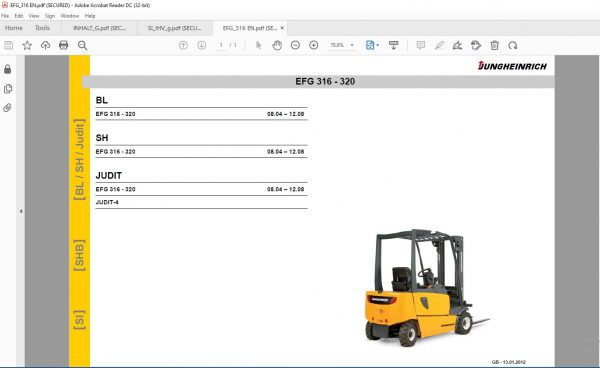Image resolution: width=600 pixels, height=368 pixels.
Task: Click the [SHB] sidebar label
Action: [x=79, y=256]
